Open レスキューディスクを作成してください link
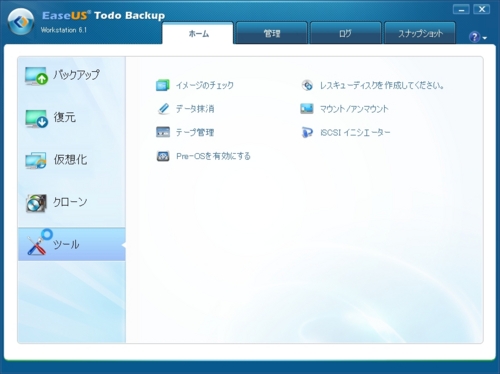This screenshot has width=500, height=374. pyautogui.click(x=382, y=86)
